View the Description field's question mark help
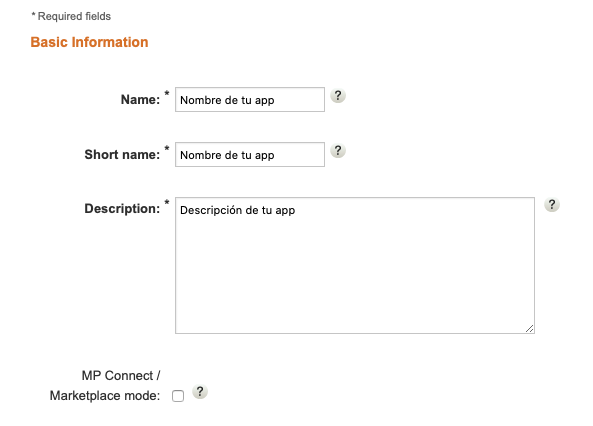Viewport: 593px width, 426px height. pos(552,205)
